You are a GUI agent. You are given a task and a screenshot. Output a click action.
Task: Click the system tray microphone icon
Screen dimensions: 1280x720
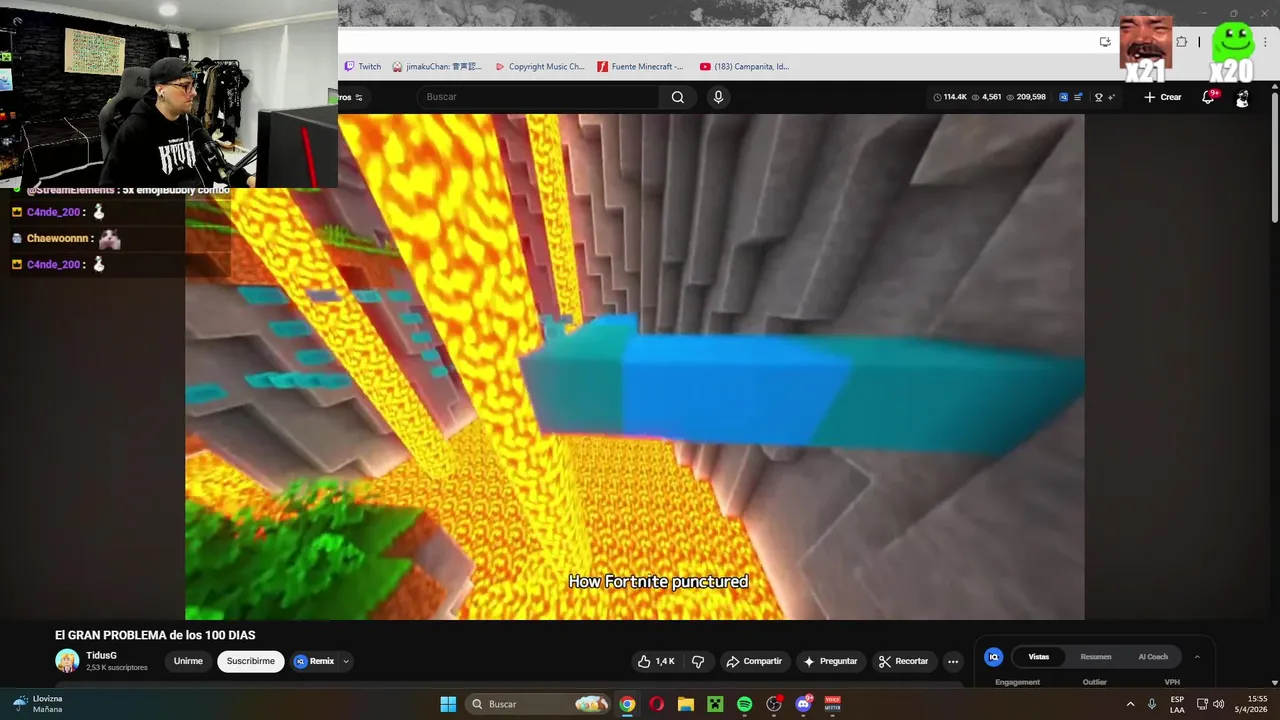[x=1152, y=704]
